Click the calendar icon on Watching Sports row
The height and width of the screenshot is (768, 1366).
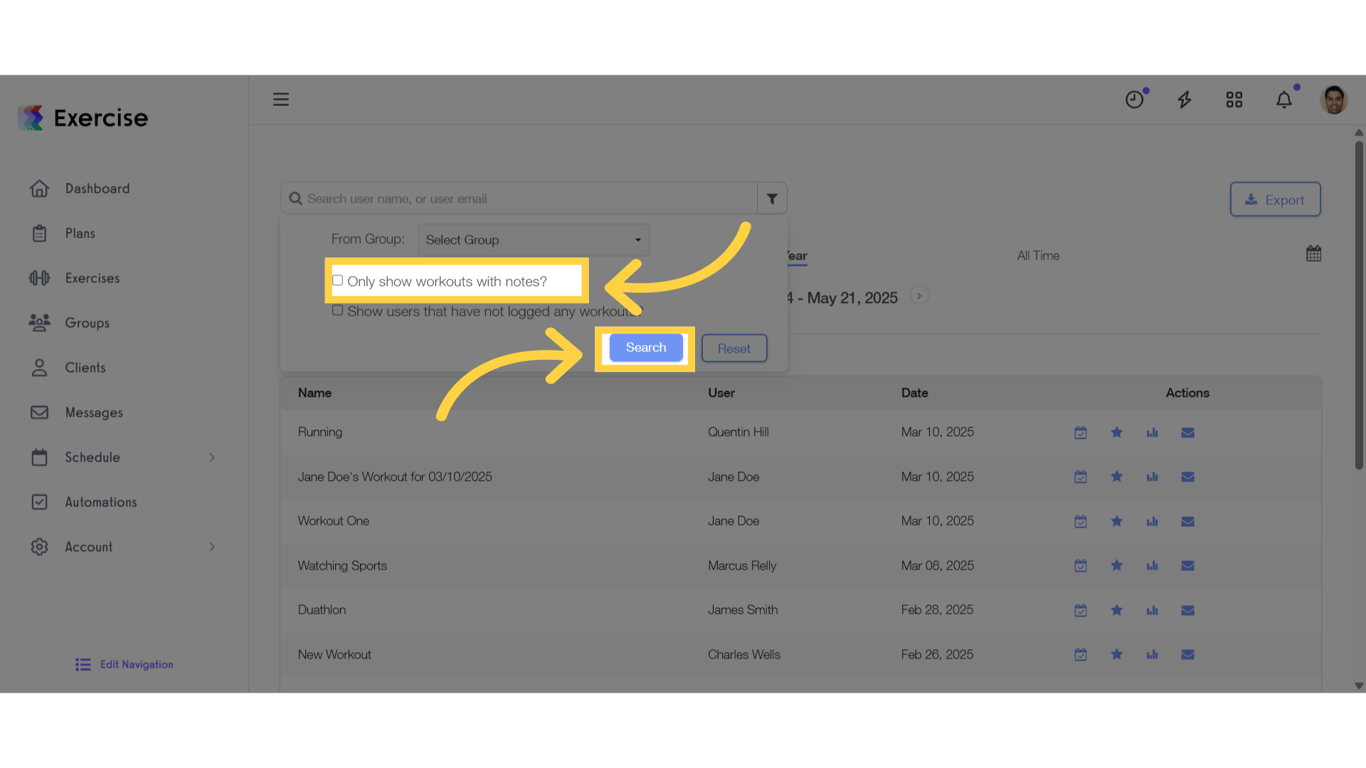(1081, 565)
